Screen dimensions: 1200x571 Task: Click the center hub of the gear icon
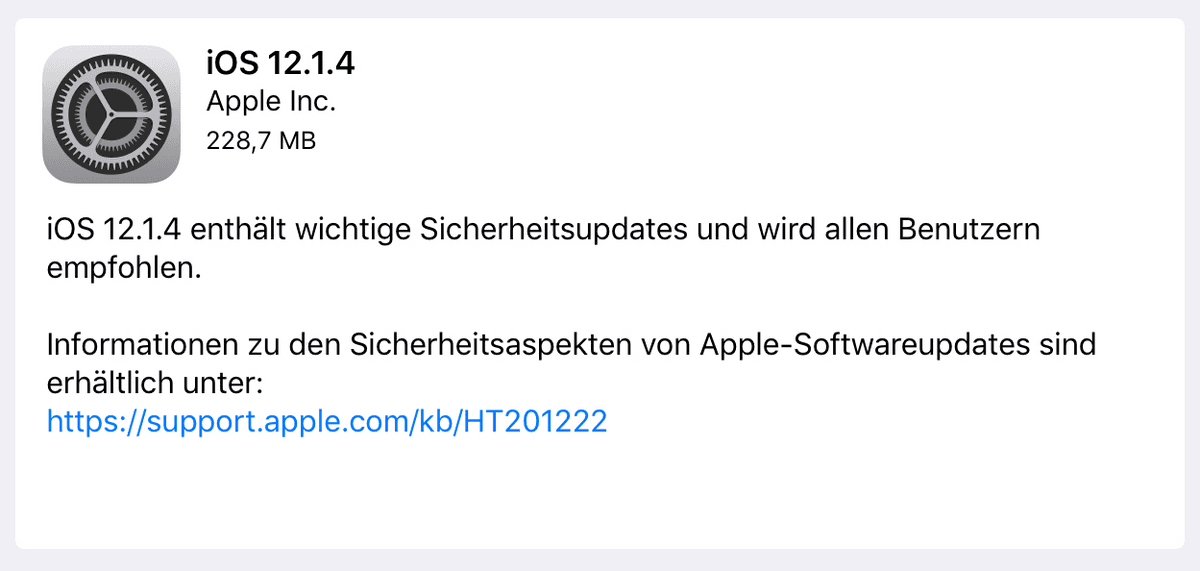(111, 115)
